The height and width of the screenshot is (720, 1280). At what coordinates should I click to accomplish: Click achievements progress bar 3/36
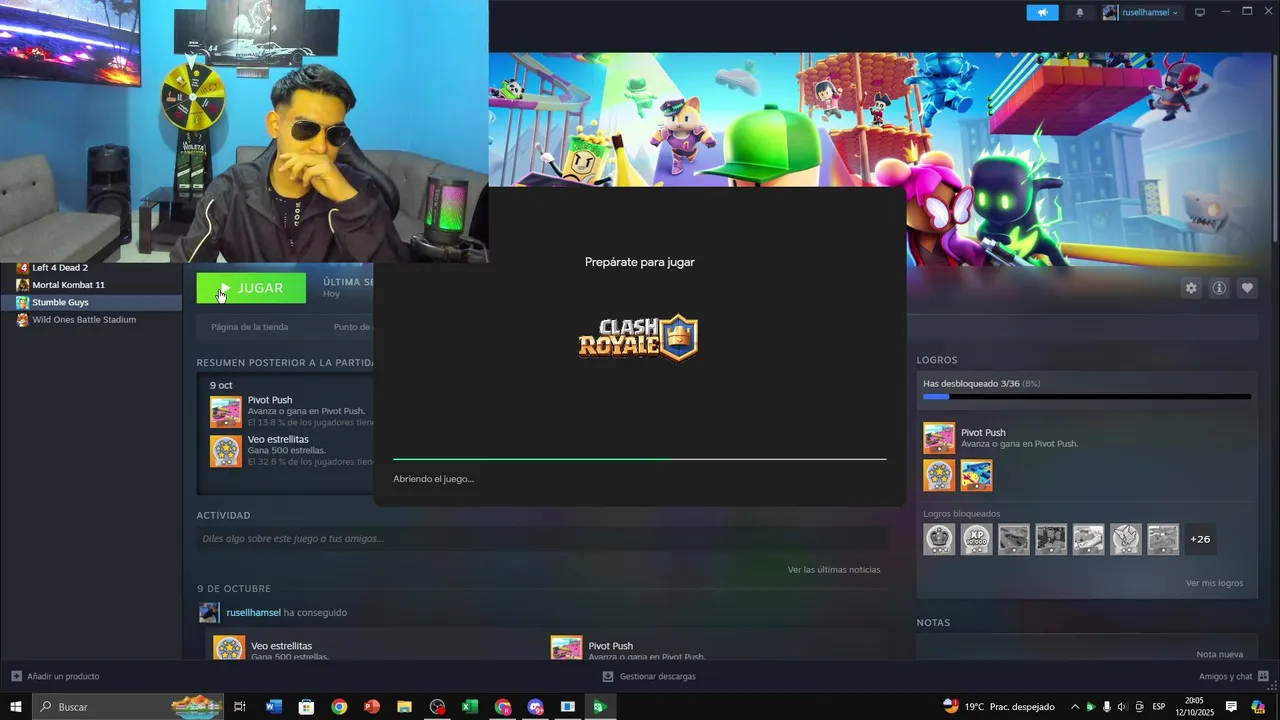click(1087, 397)
